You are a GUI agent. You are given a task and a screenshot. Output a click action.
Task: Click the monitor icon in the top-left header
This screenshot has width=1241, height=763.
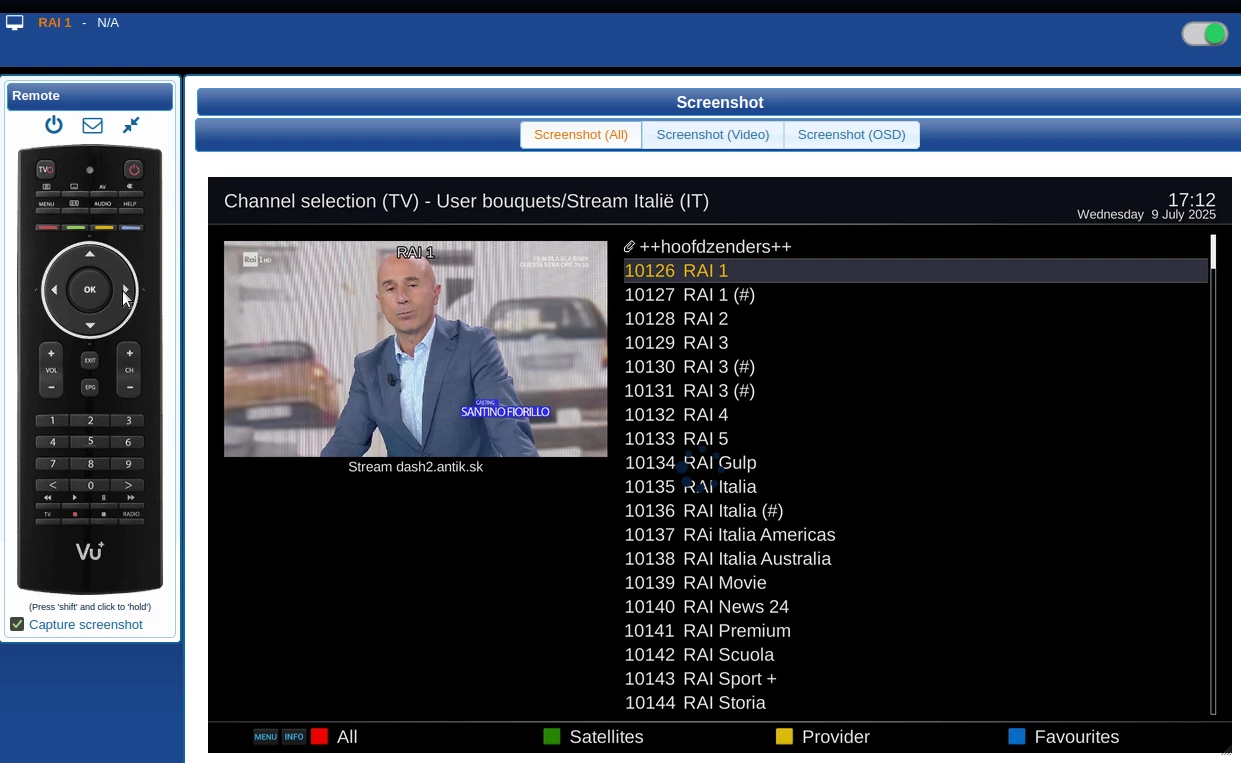click(15, 23)
